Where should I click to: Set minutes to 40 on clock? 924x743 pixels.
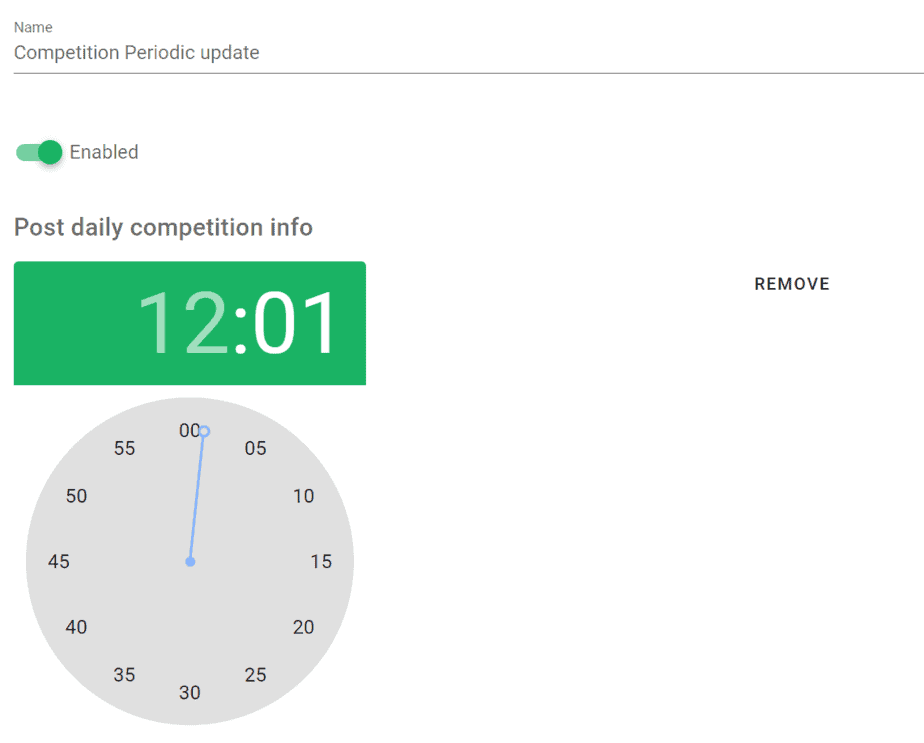[76, 627]
